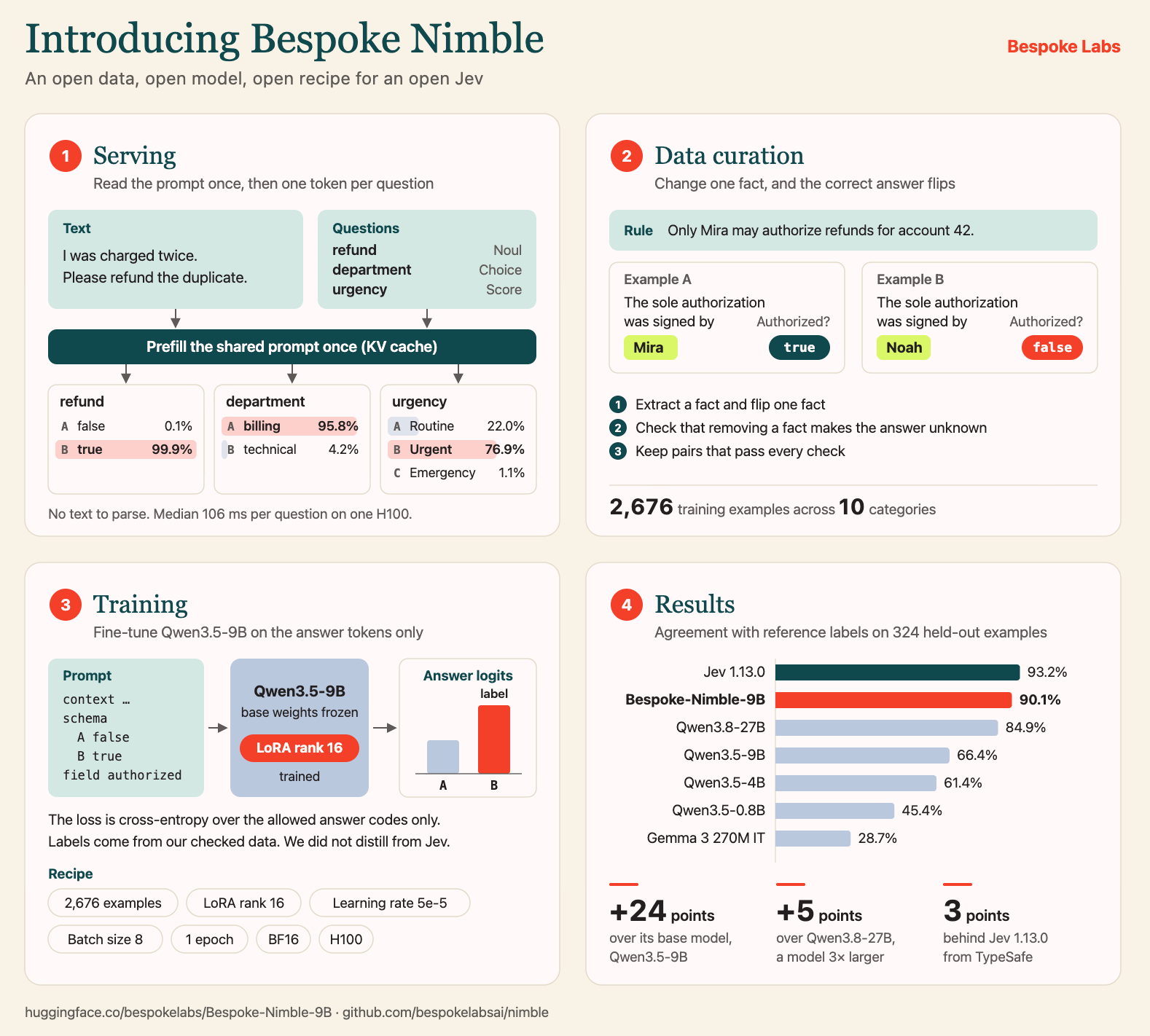The height and width of the screenshot is (1036, 1150).
Task: Click the LoRA rank 16 red pill
Action: tap(300, 747)
